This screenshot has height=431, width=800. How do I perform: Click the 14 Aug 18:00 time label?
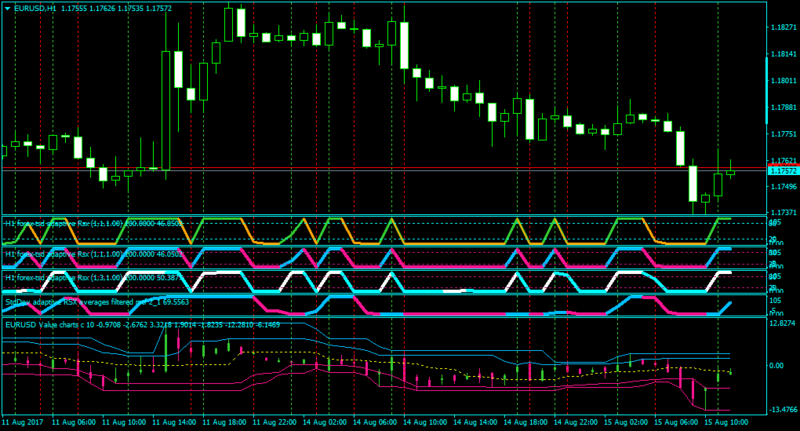click(x=526, y=422)
